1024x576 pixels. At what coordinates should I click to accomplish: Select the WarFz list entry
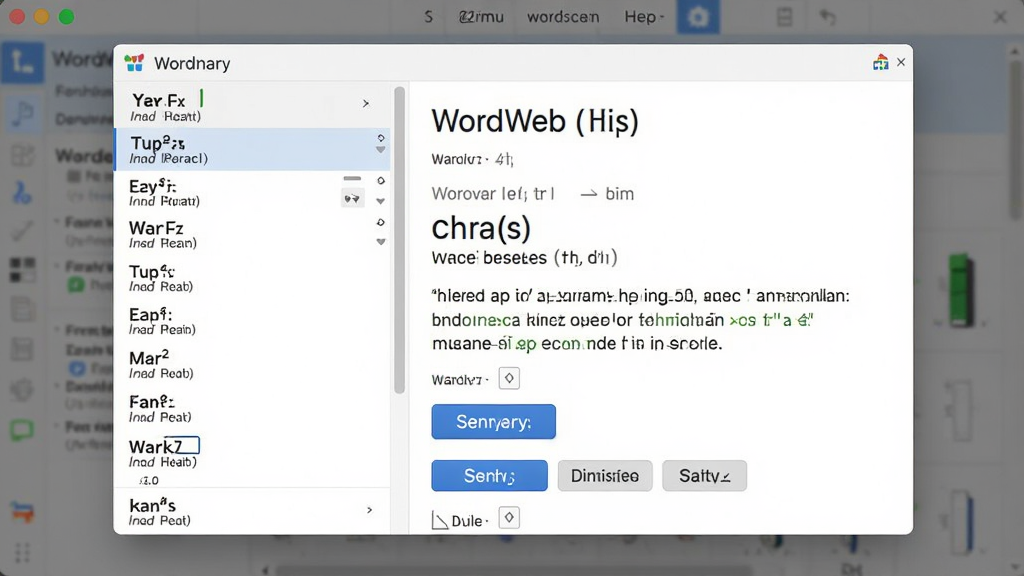(x=251, y=234)
